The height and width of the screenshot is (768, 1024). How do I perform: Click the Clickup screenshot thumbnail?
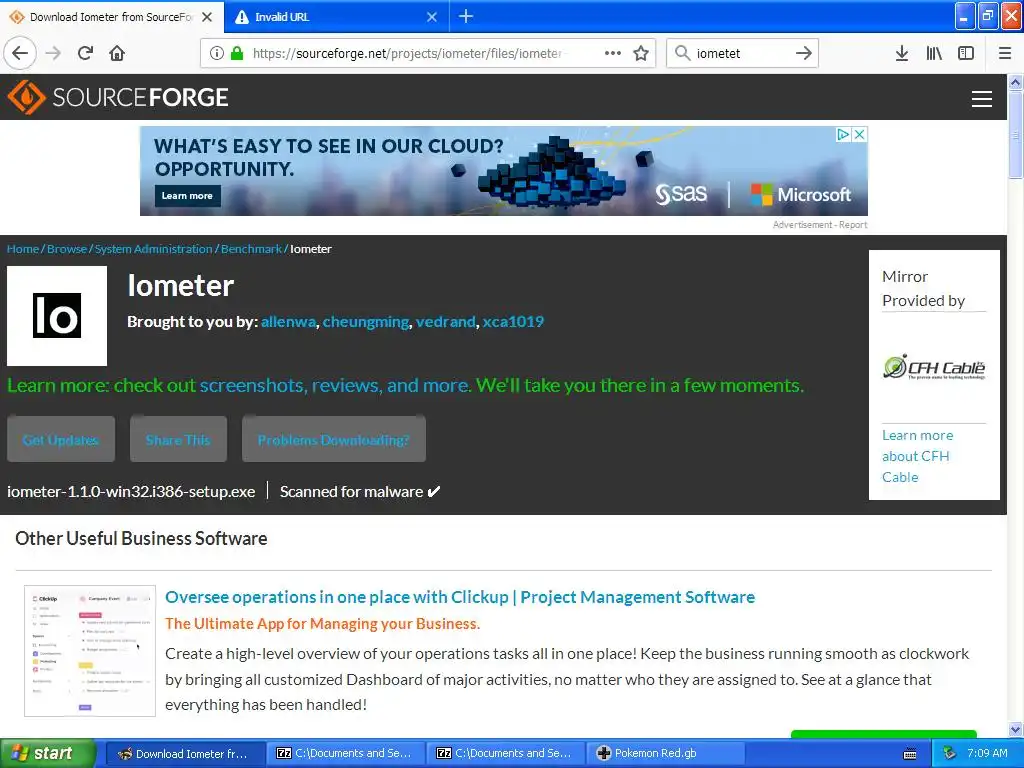90,650
